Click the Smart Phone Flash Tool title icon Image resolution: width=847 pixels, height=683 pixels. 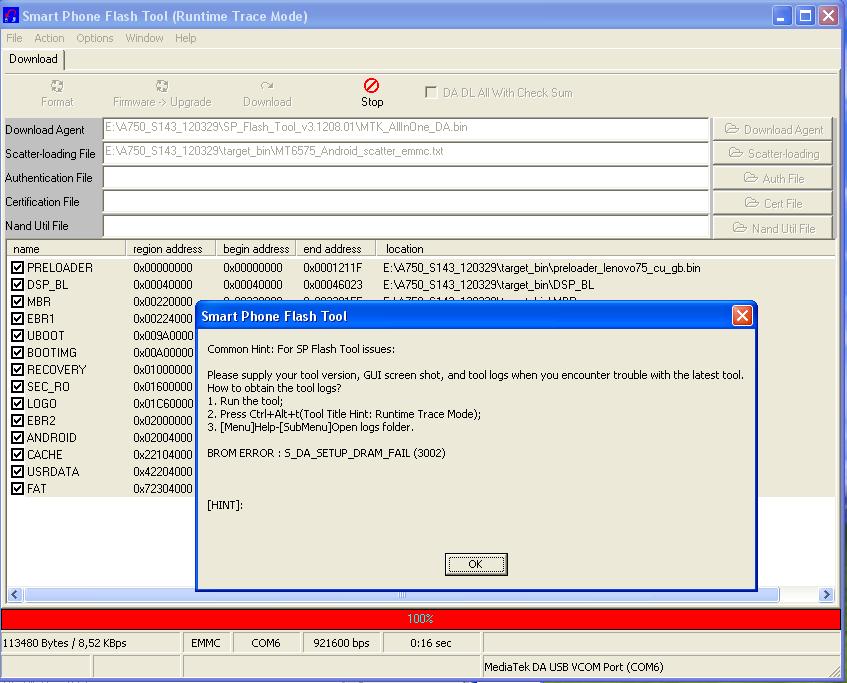pos(10,16)
